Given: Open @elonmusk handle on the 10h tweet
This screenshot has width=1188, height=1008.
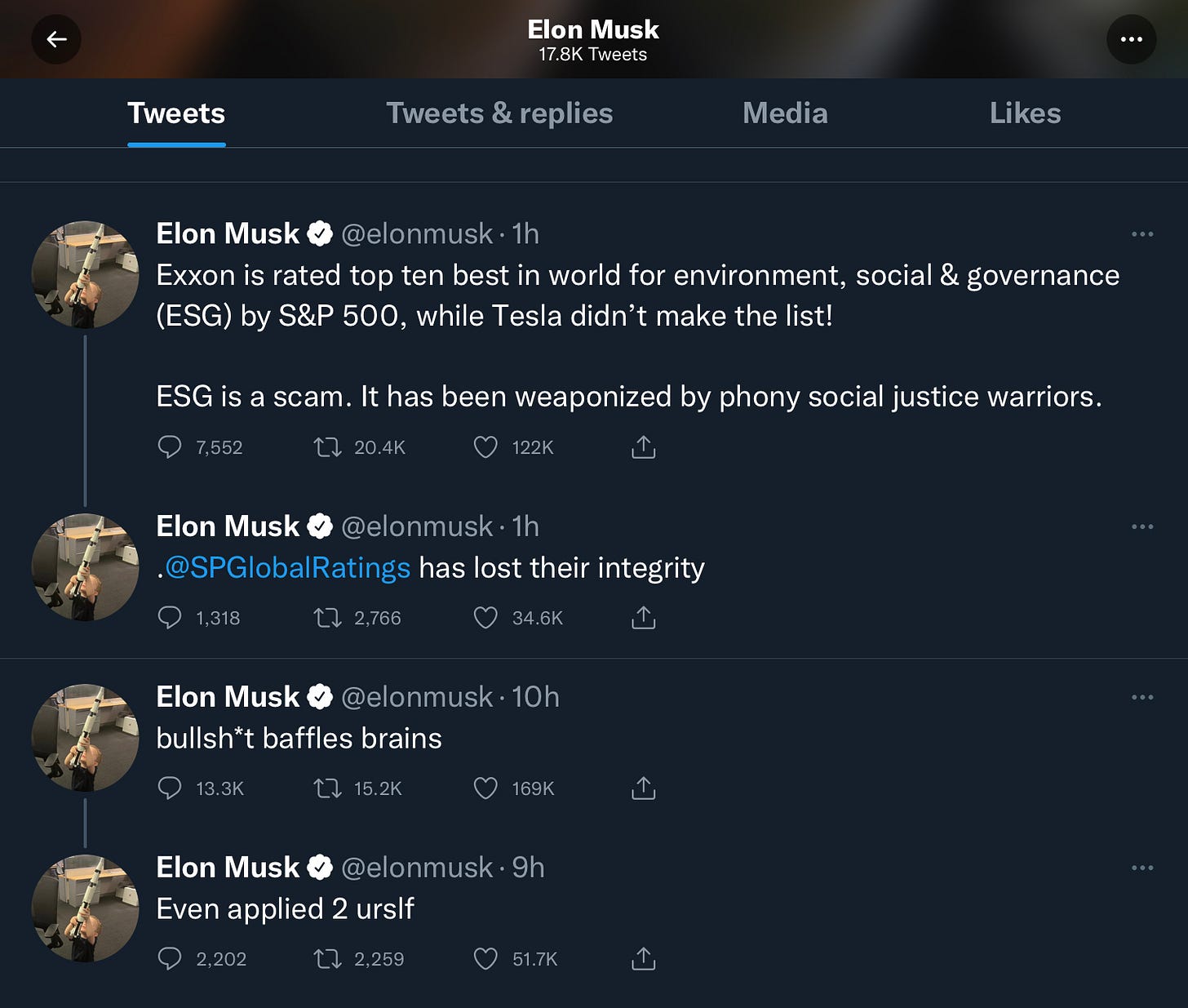Looking at the screenshot, I should (x=417, y=697).
